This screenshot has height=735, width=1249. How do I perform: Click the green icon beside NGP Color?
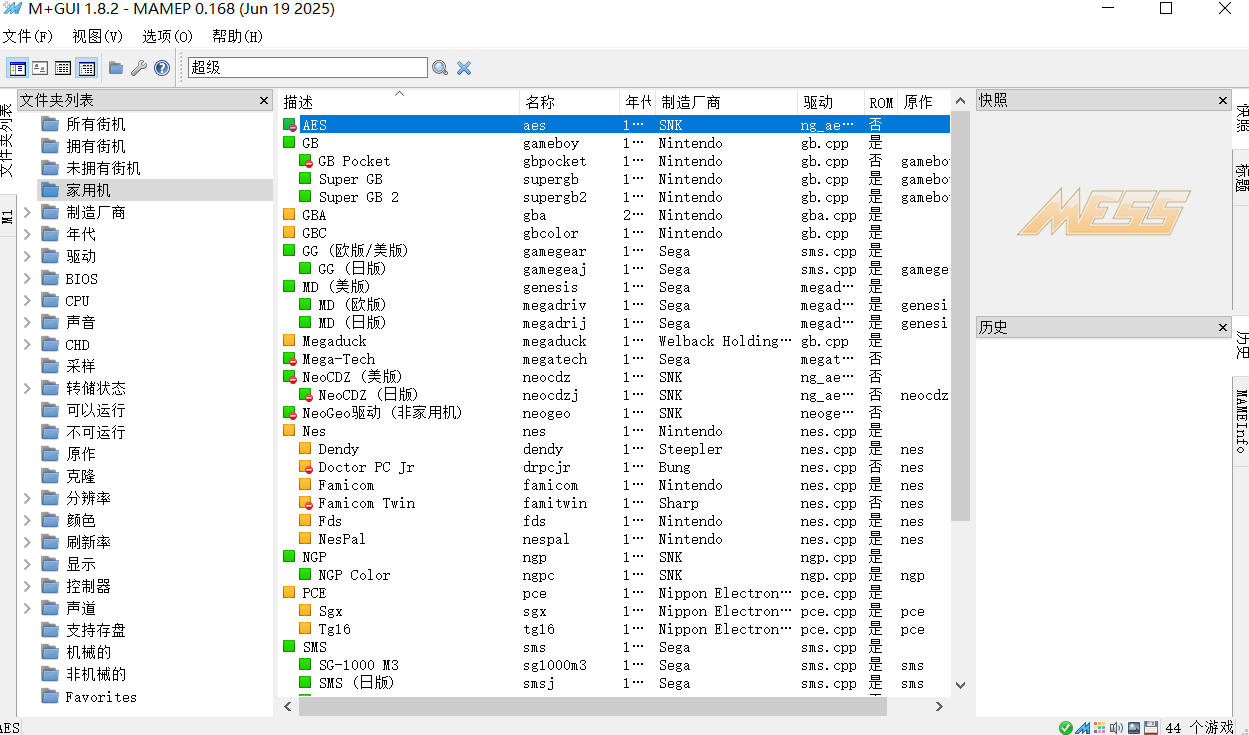[x=306, y=575]
